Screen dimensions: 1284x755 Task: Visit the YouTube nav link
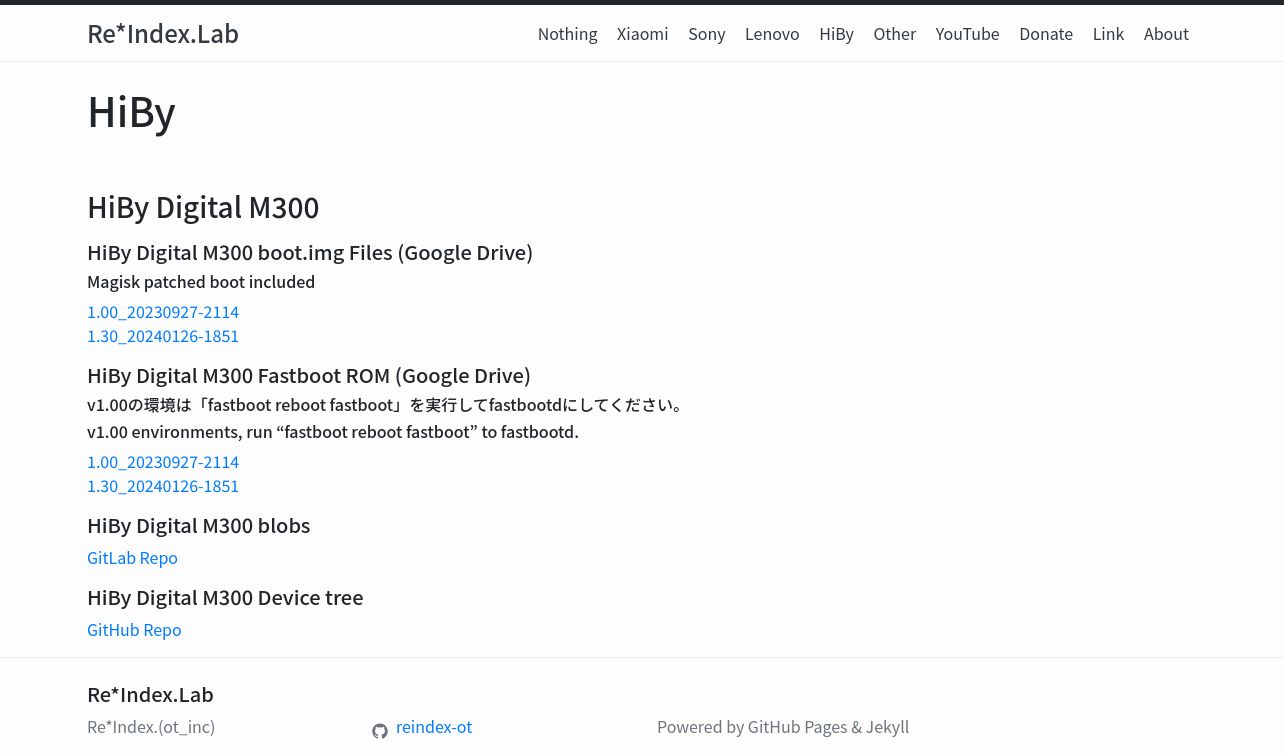coord(967,34)
